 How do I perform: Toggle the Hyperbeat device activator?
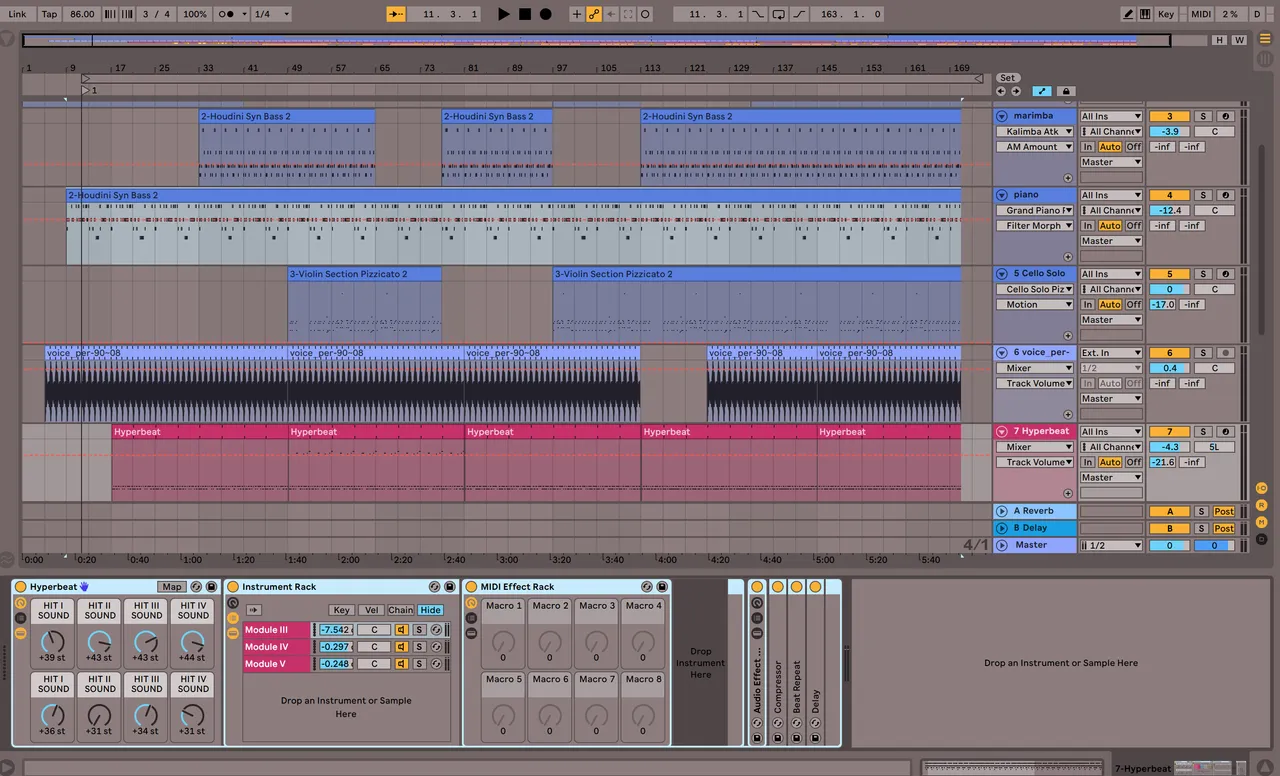pyautogui.click(x=20, y=586)
